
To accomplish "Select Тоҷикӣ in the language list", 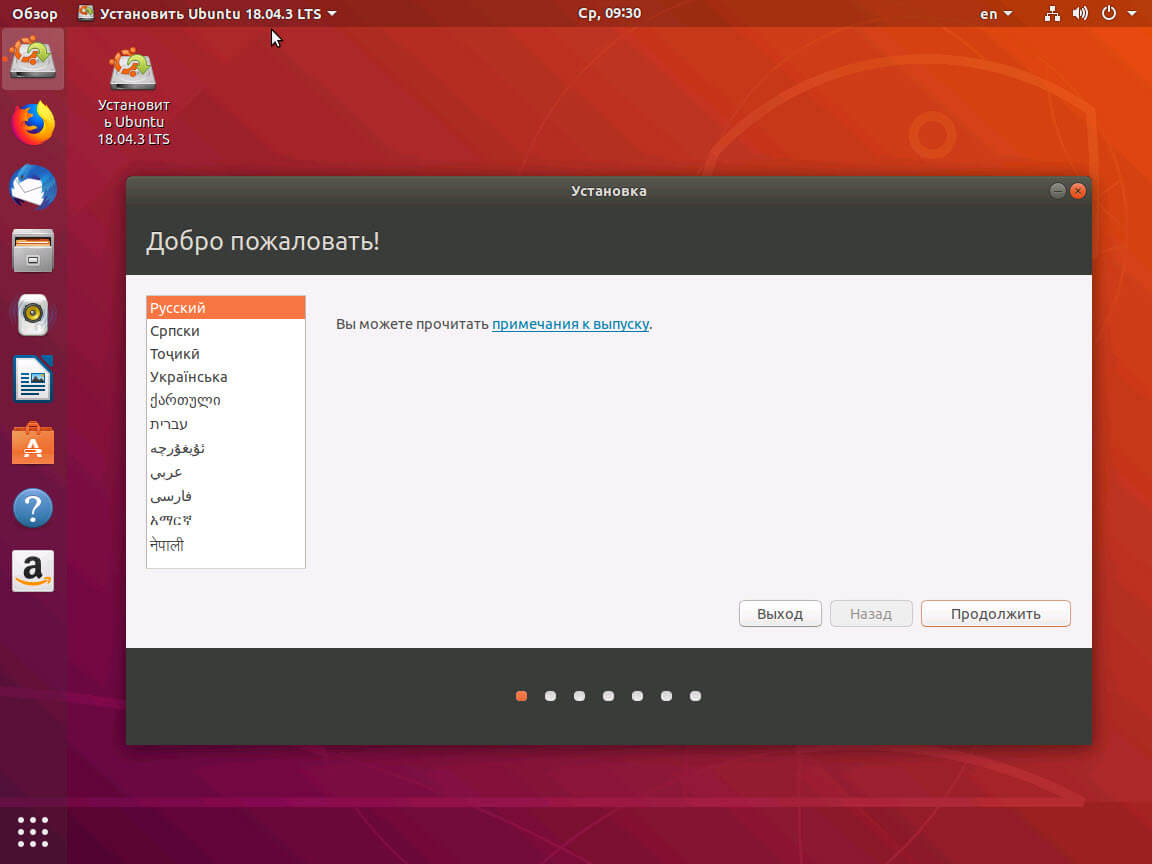I will click(226, 354).
